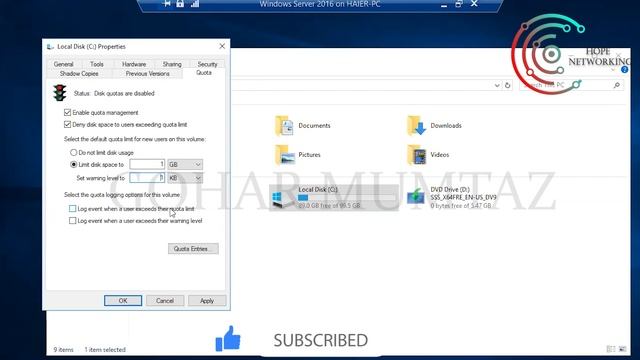Open the General tab
The width and height of the screenshot is (640, 360).
pos(64,64)
